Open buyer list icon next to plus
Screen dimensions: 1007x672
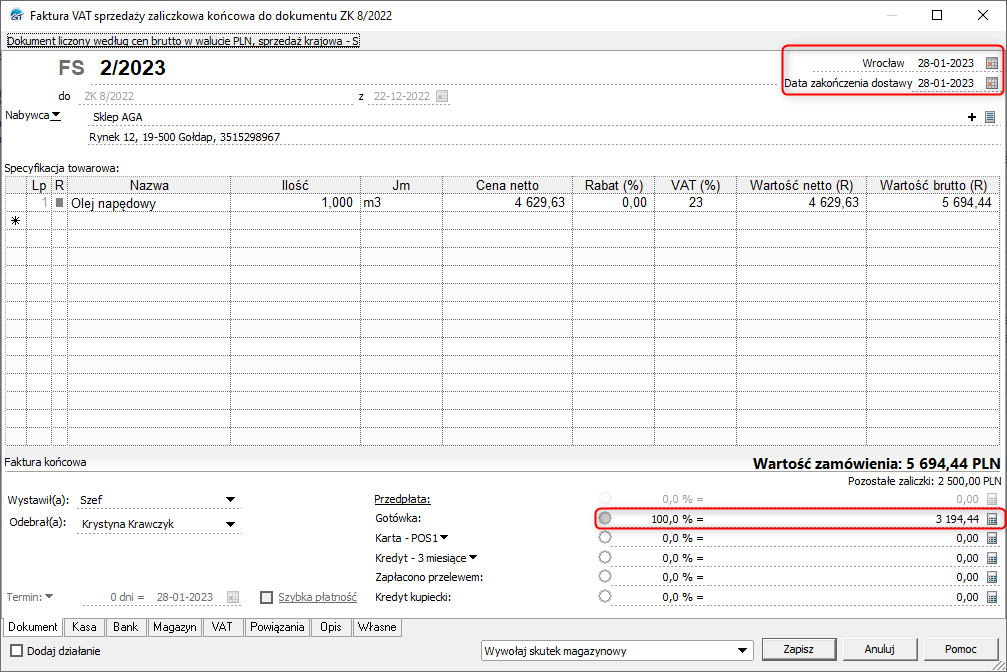click(x=990, y=117)
